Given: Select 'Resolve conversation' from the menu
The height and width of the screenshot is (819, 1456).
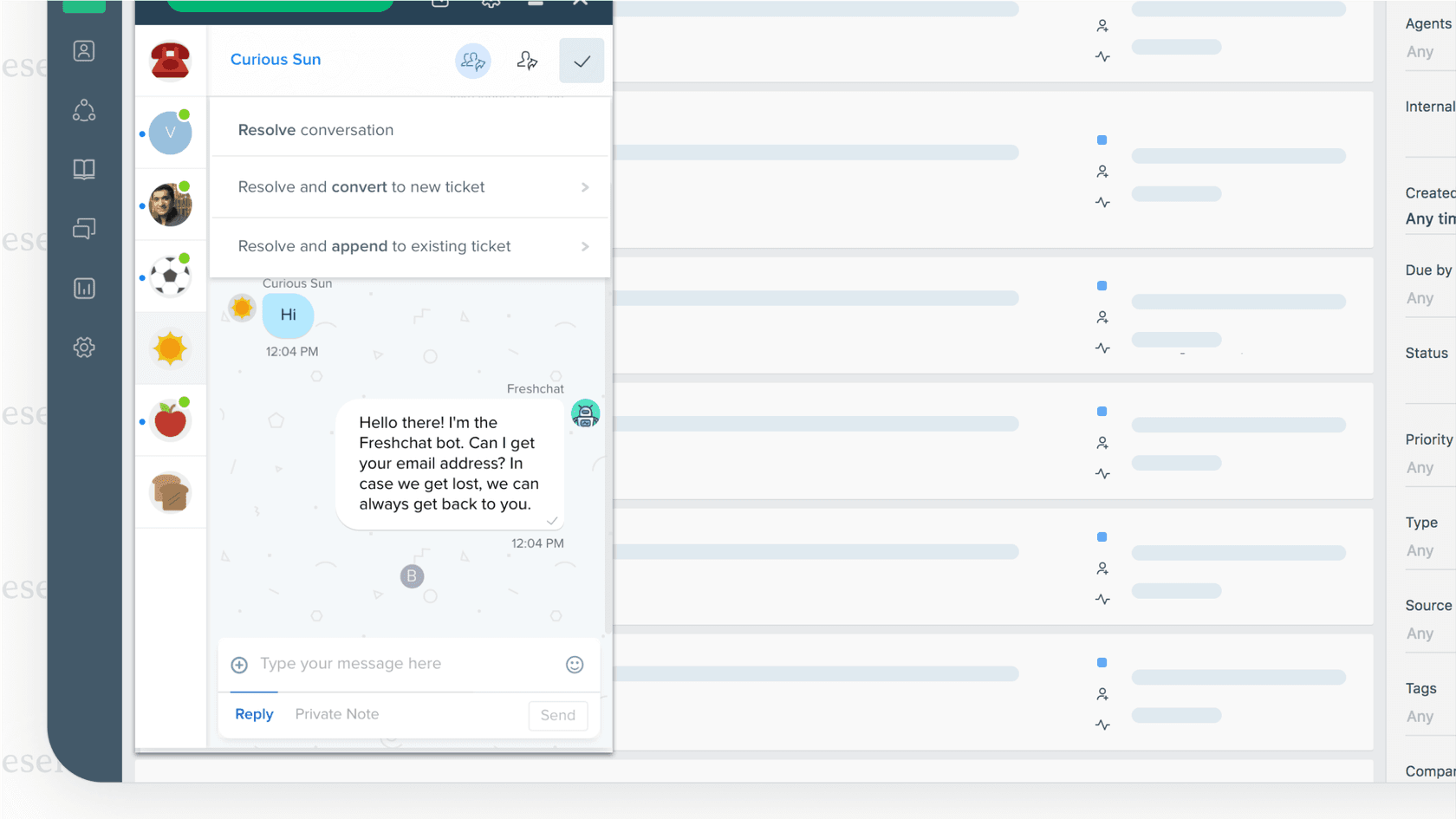Looking at the screenshot, I should [315, 129].
